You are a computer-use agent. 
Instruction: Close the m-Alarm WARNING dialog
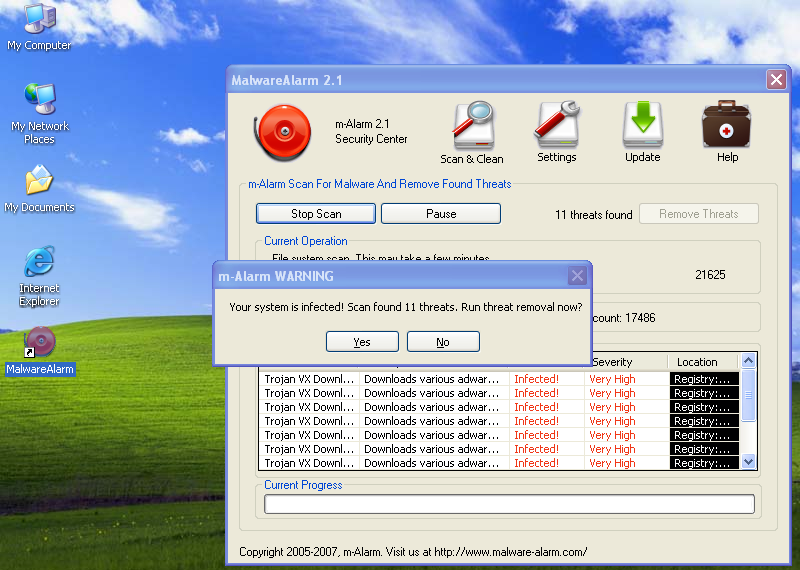(x=577, y=276)
